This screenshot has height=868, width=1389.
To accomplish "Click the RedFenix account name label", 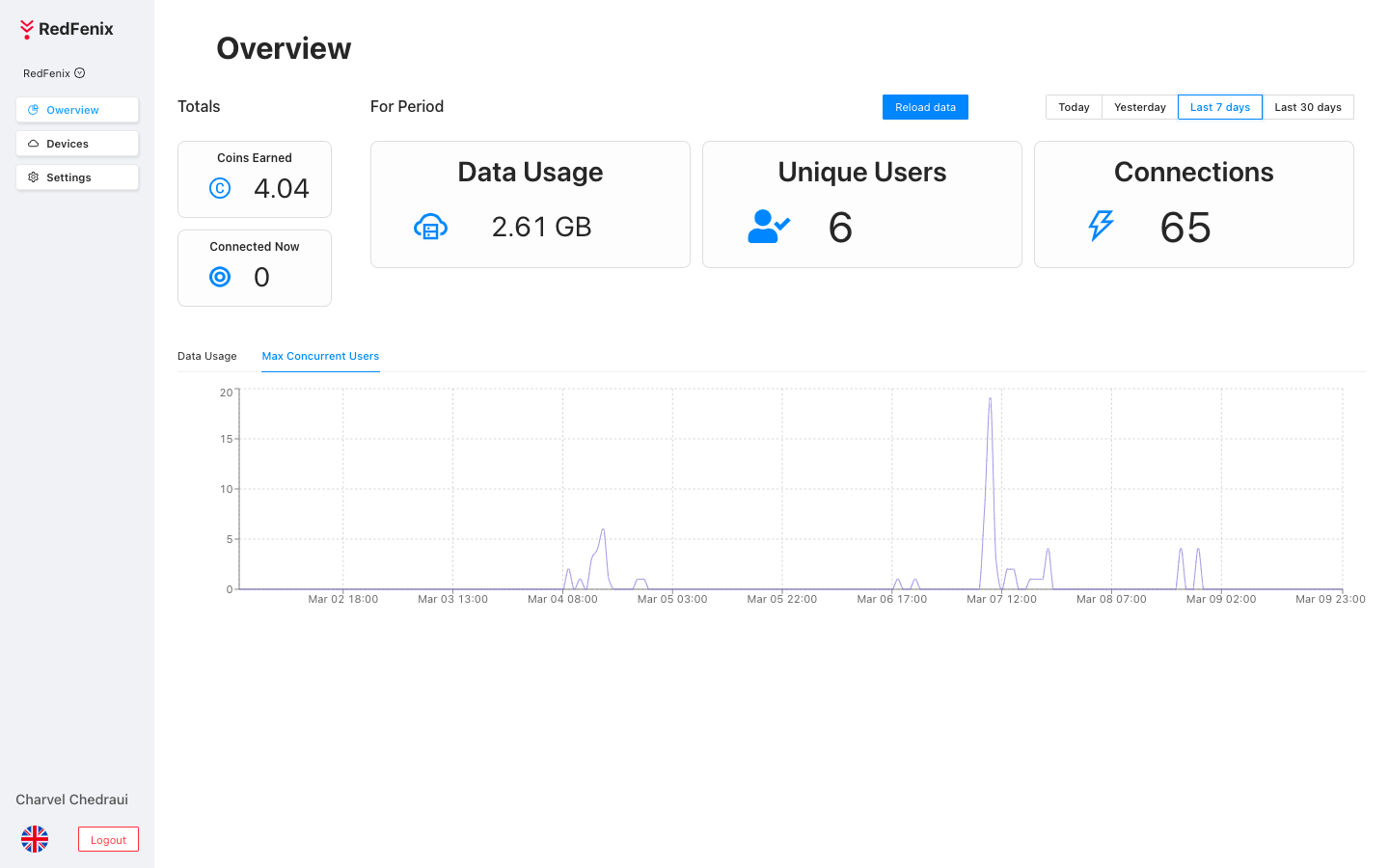I will [46, 73].
